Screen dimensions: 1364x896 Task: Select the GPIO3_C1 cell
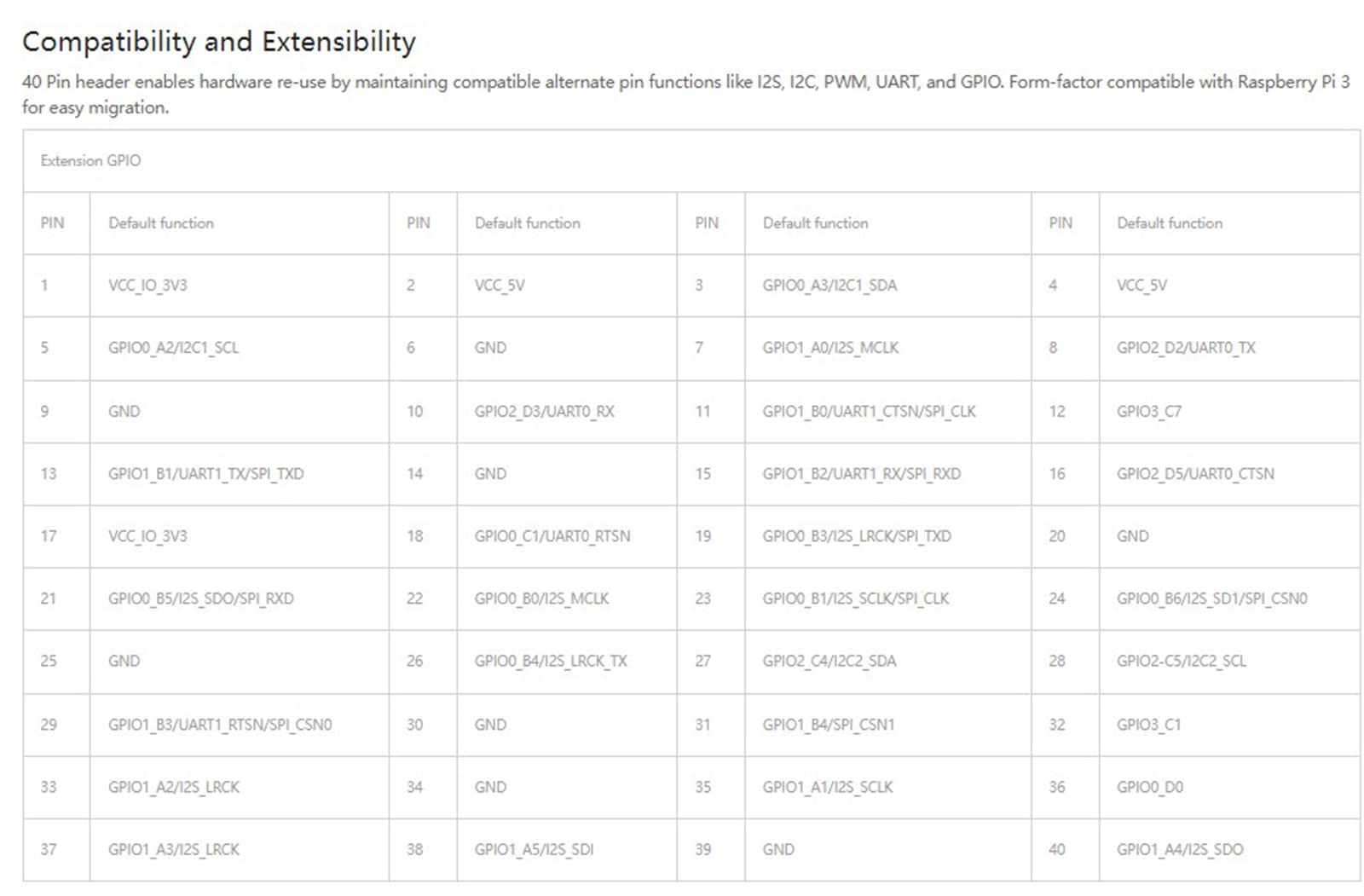1148,725
